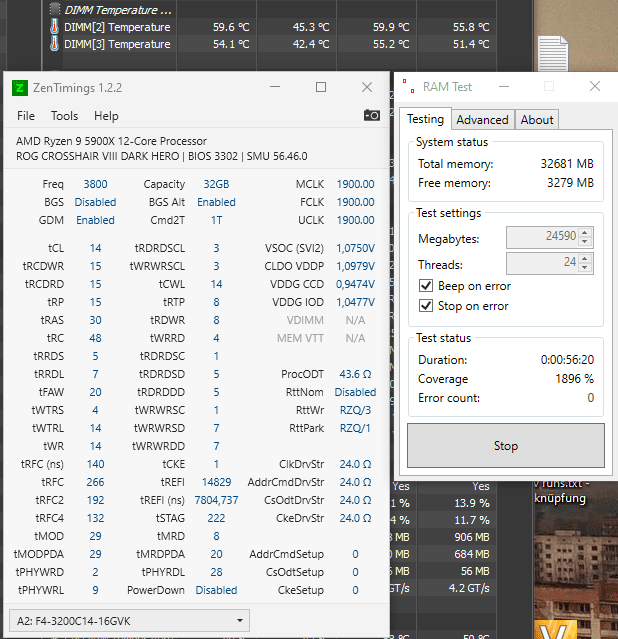
Task: Click the RttWr value RZQ/3
Action: pyautogui.click(x=355, y=410)
